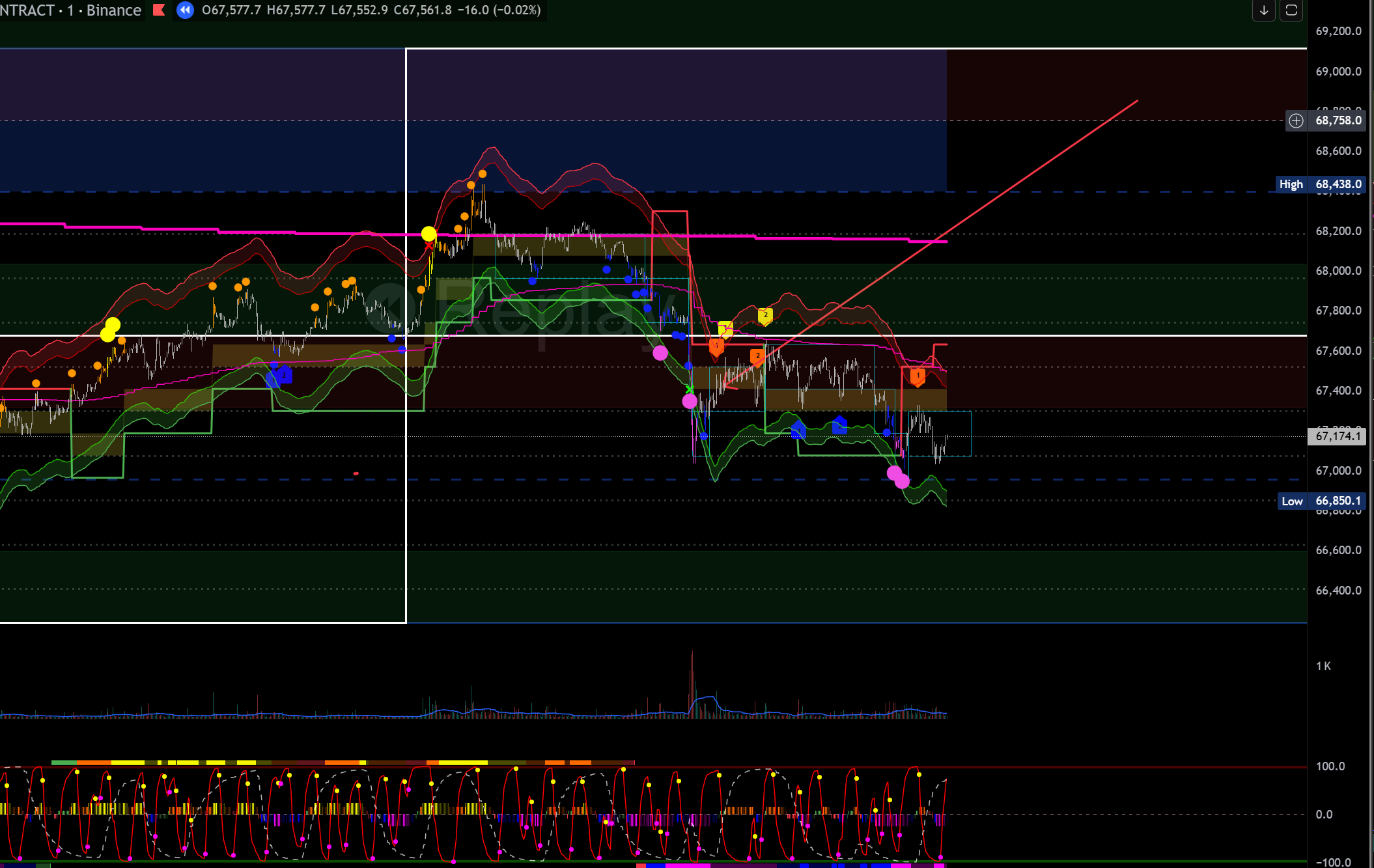This screenshot has width=1374, height=868.
Task: Click the orange shield marker labeled 2
Action: pyautogui.click(x=757, y=356)
